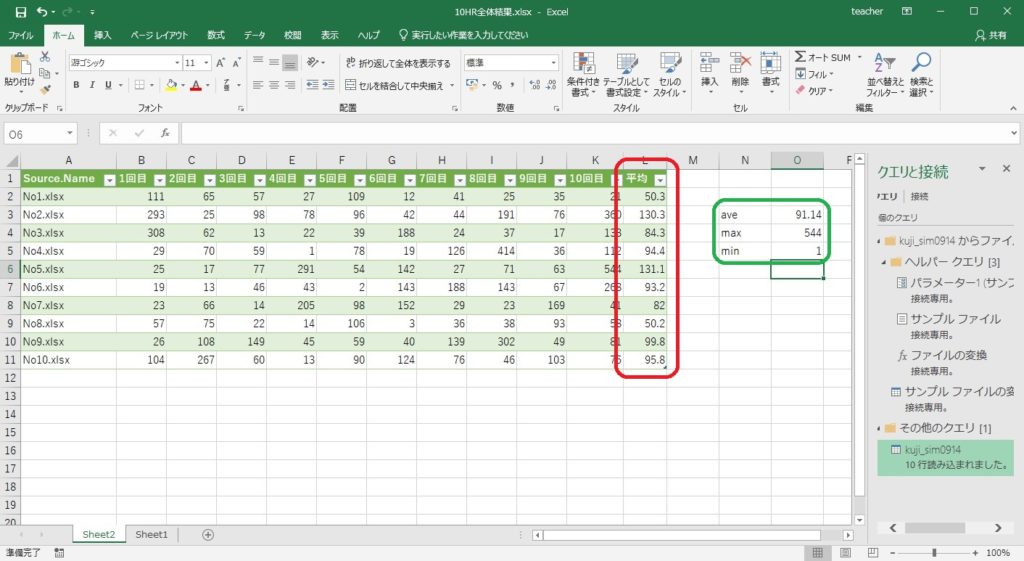The image size is (1024, 561).
Task: Open the number format dropdown (標準)
Action: (x=554, y=63)
